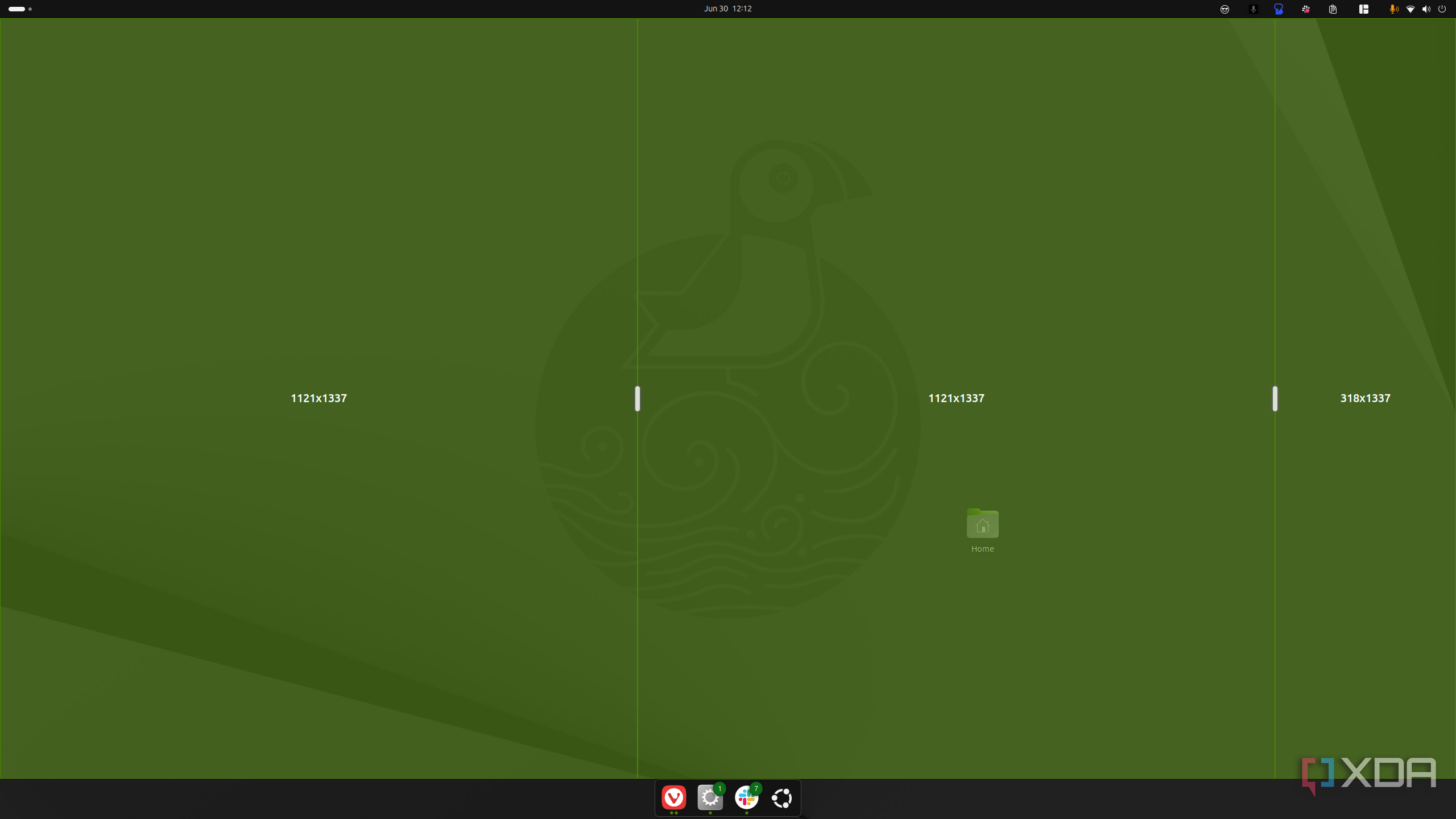Select the 318x1337 tiled window pane

1365,398
